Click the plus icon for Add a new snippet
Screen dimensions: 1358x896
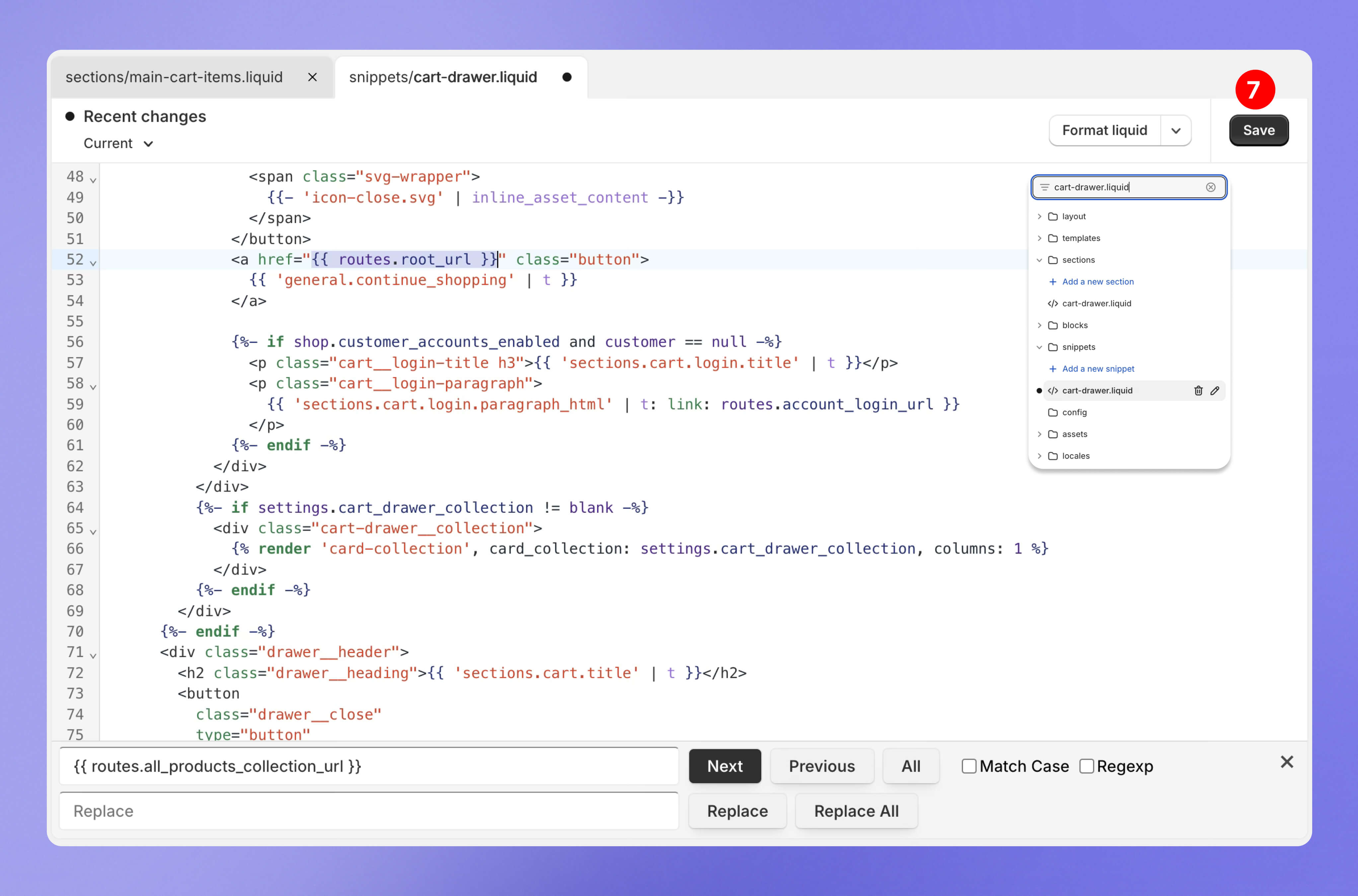point(1052,369)
